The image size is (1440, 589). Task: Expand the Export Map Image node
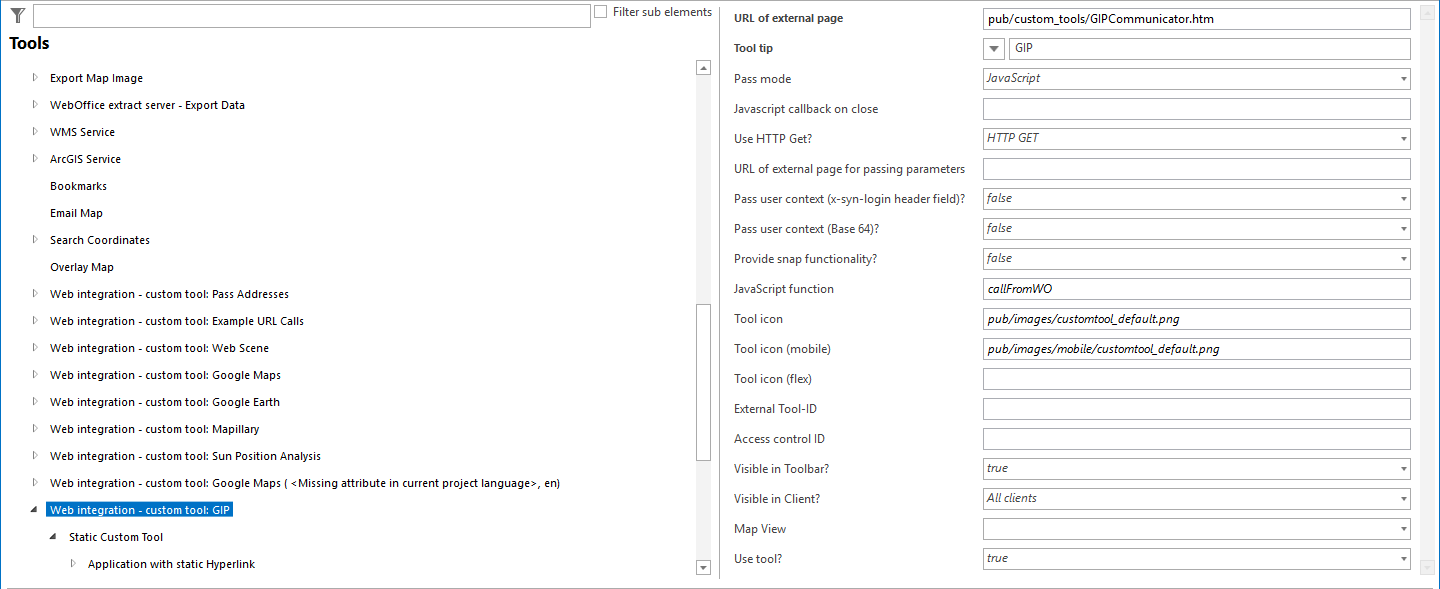(x=34, y=77)
